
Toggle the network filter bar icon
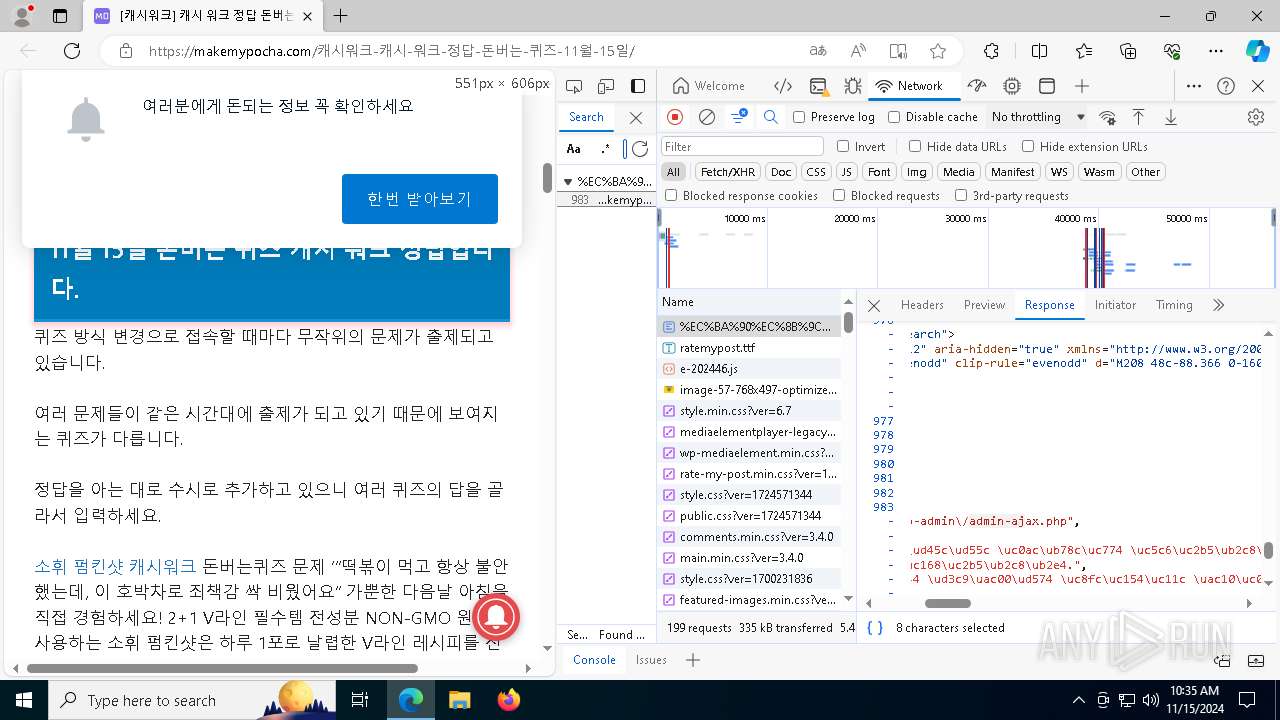pos(739,117)
